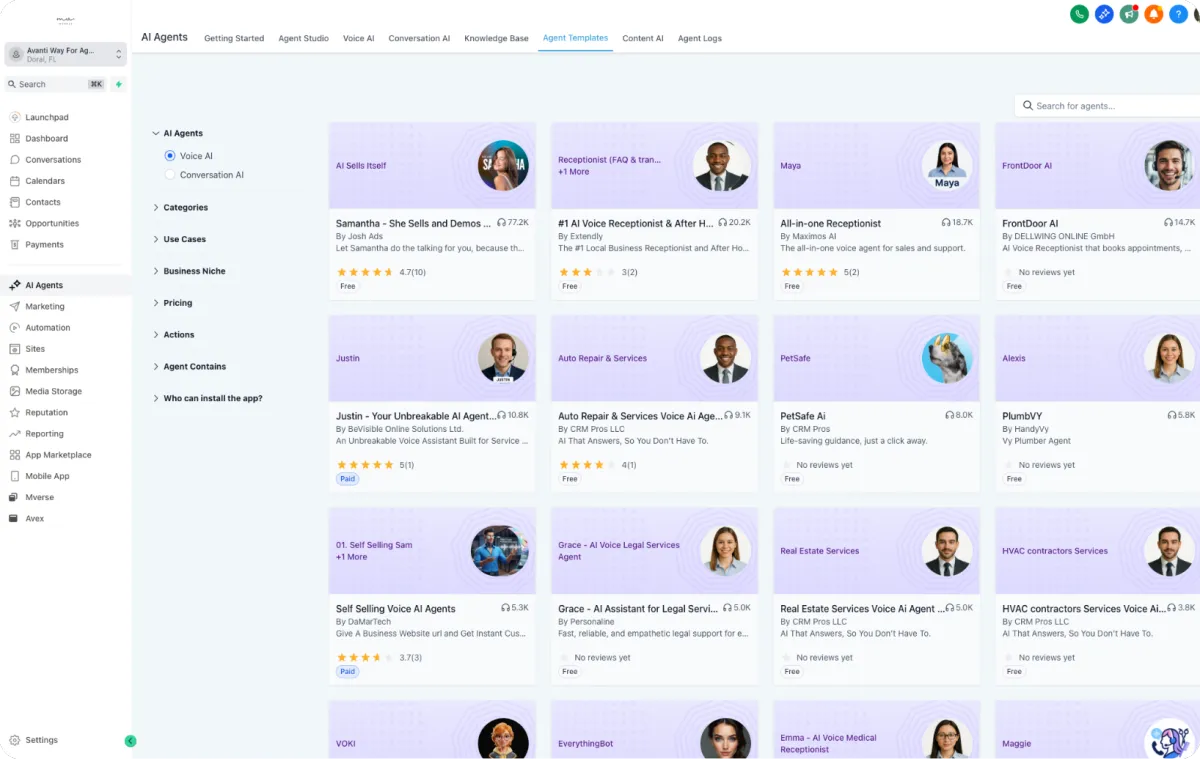
Task: Open the Samantha agent card thumbnail
Action: click(432, 166)
